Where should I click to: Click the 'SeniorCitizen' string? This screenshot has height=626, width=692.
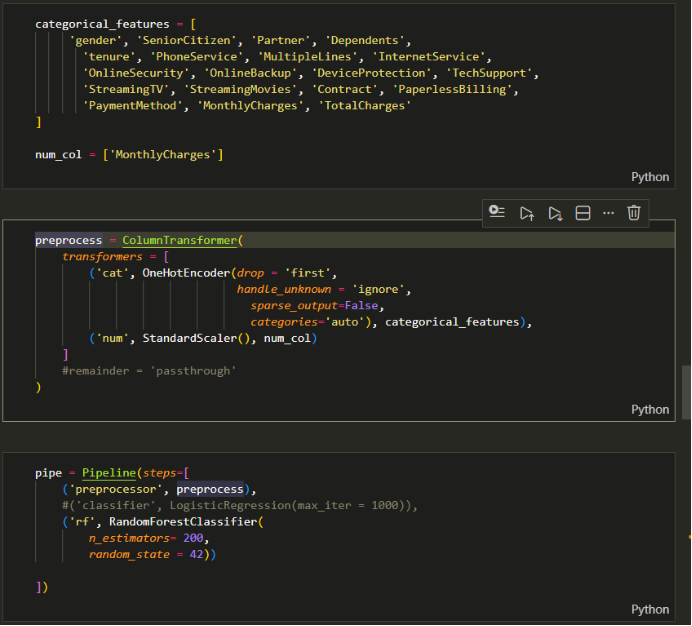click(x=189, y=41)
